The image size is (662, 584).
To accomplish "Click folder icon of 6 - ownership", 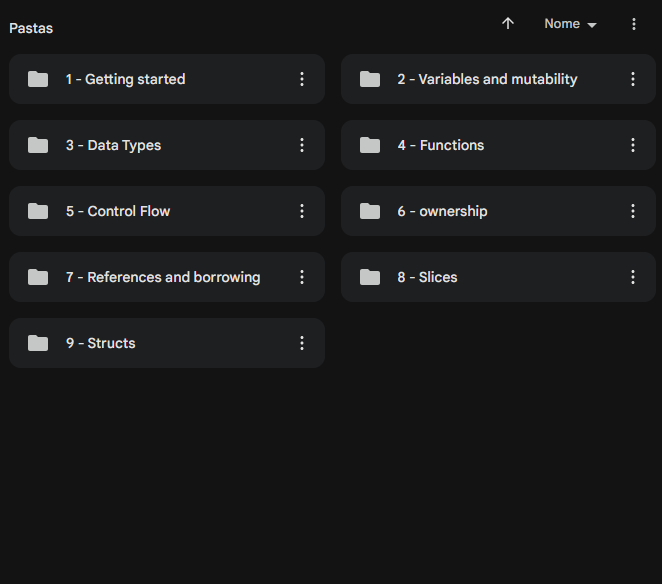I will coord(370,211).
